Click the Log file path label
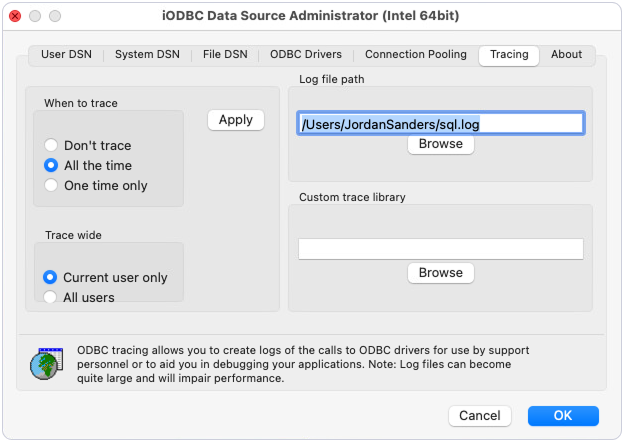This screenshot has height=440, width=622. 332,79
